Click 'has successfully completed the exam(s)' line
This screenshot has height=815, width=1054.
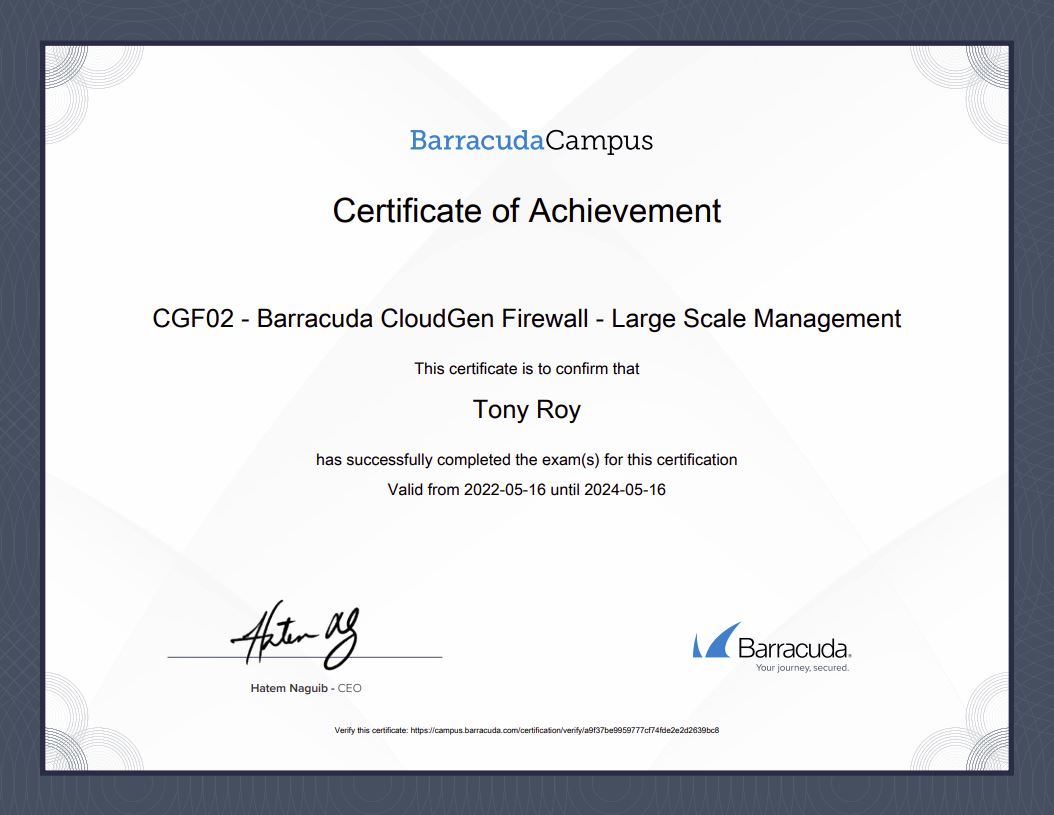(x=526, y=460)
